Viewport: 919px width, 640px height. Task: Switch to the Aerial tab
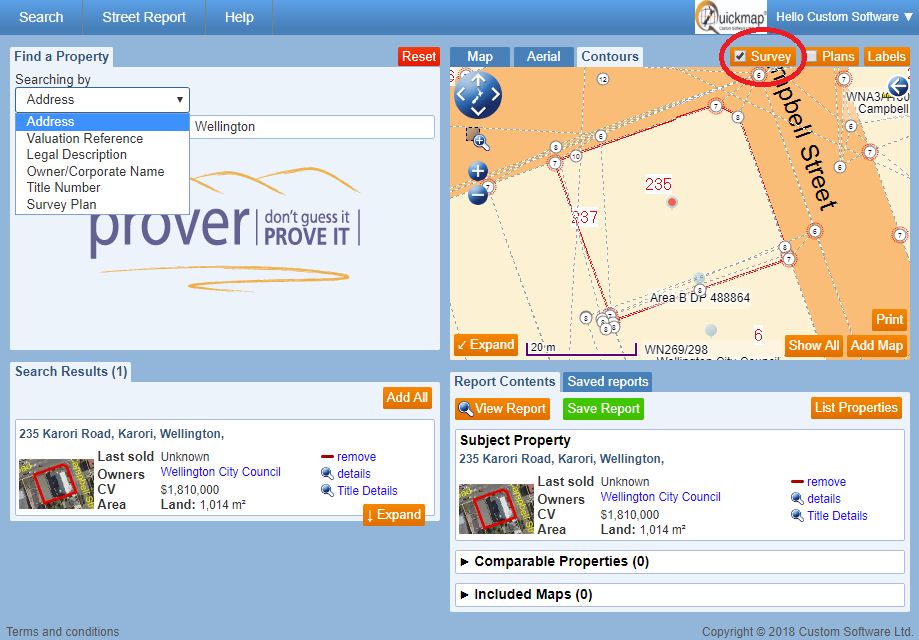(x=543, y=57)
